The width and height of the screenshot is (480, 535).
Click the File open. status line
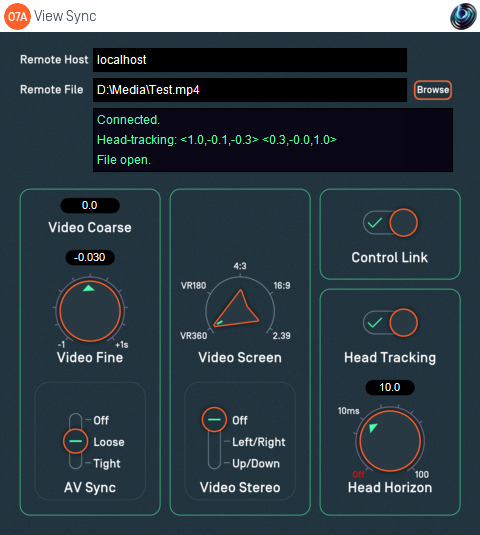coord(124,160)
